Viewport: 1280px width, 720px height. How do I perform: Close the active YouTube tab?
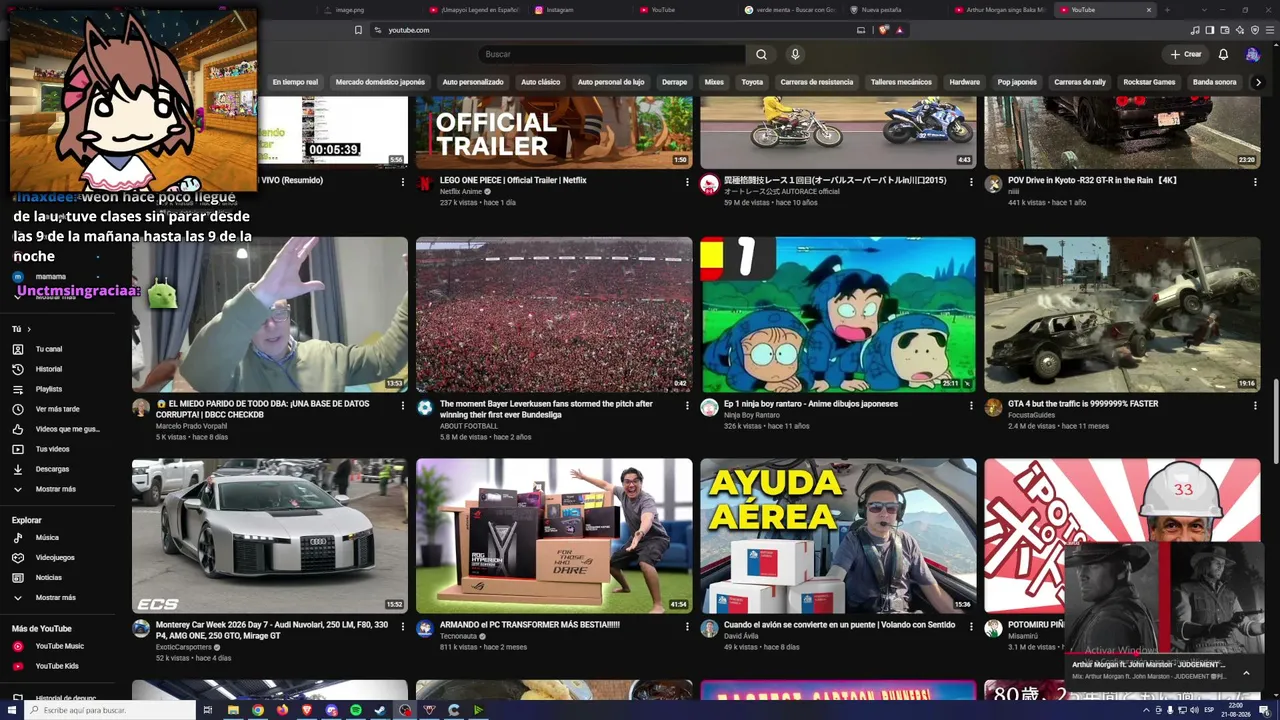click(x=1149, y=10)
